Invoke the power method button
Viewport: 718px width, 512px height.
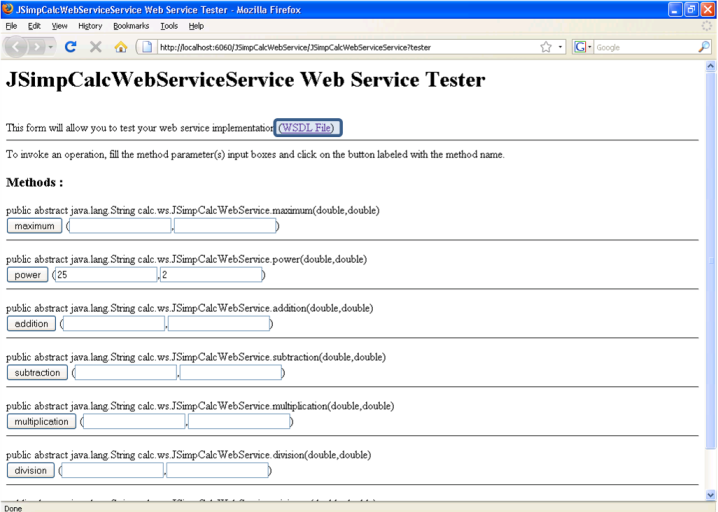click(27, 275)
